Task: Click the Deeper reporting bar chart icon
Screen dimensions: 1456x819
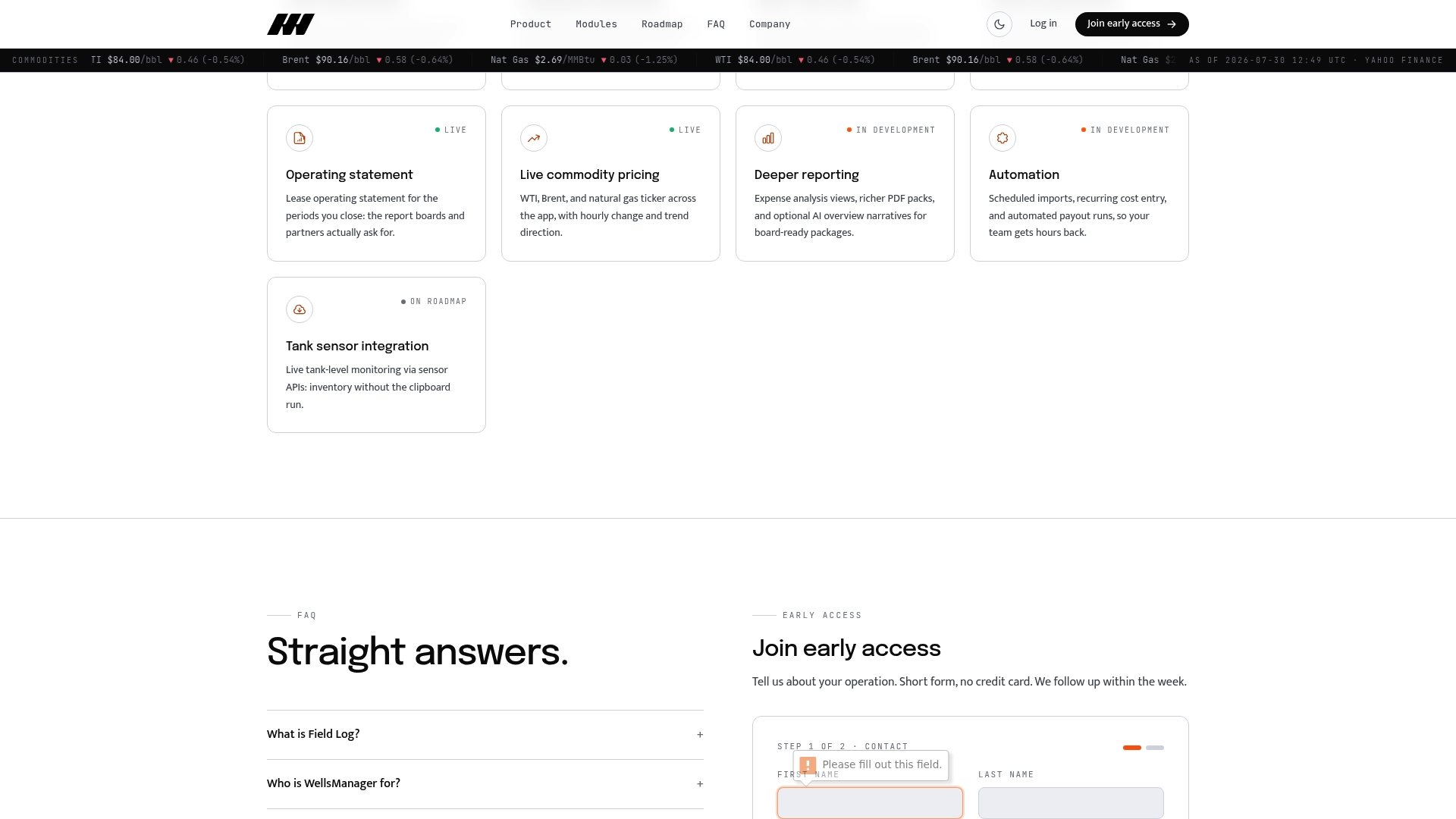Action: pyautogui.click(x=768, y=138)
